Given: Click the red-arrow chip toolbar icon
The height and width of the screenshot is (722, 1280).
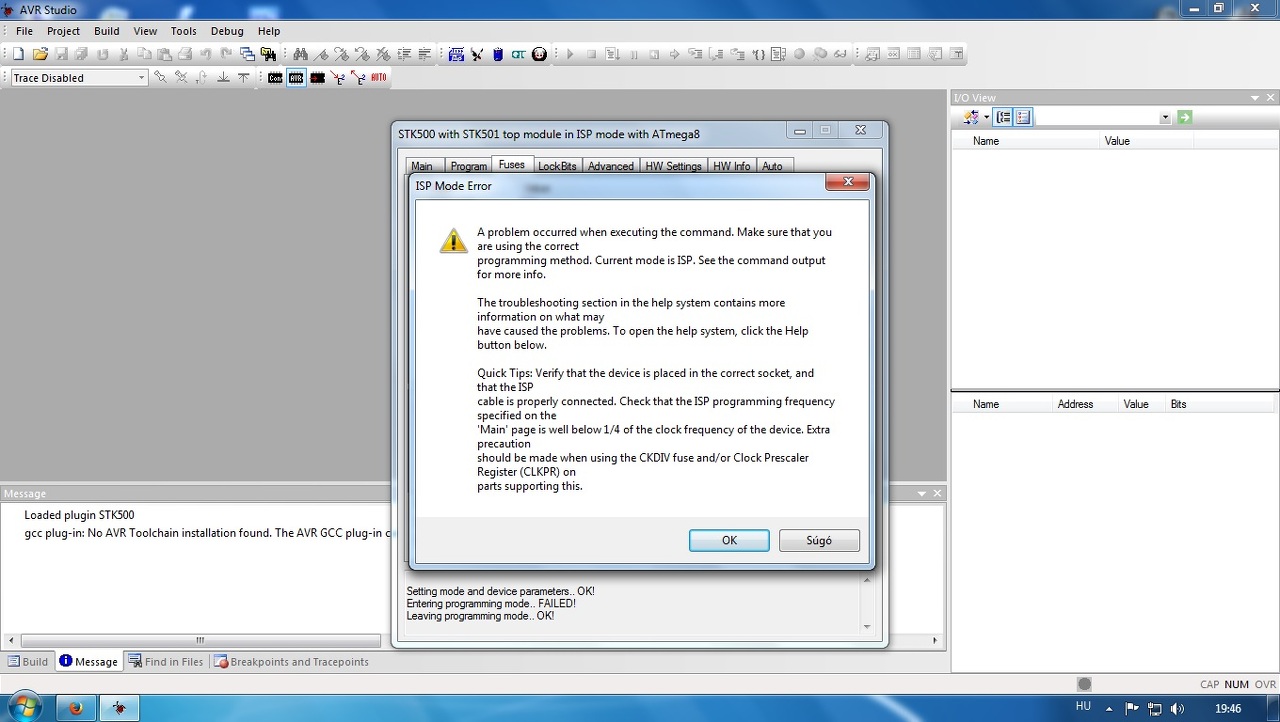Looking at the screenshot, I should 318,77.
